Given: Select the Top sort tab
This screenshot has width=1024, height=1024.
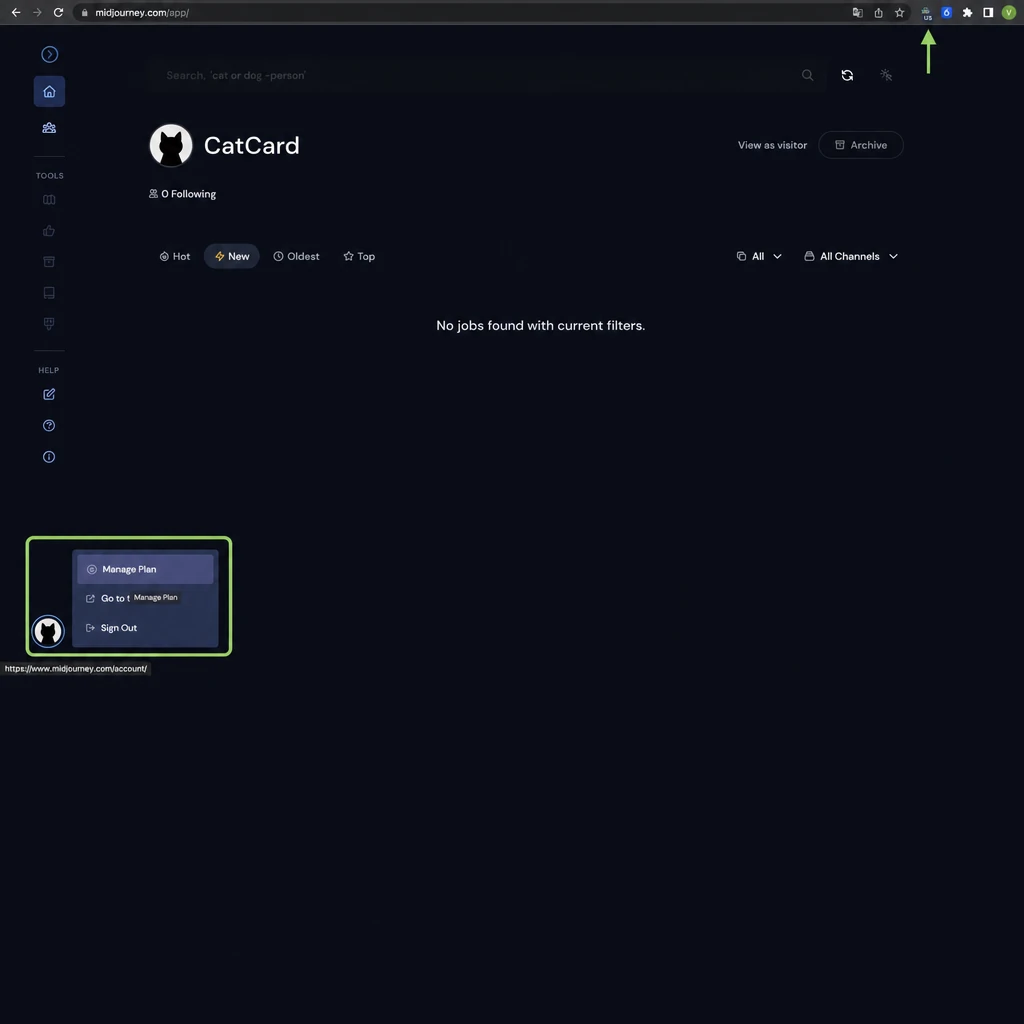Looking at the screenshot, I should click(x=359, y=257).
